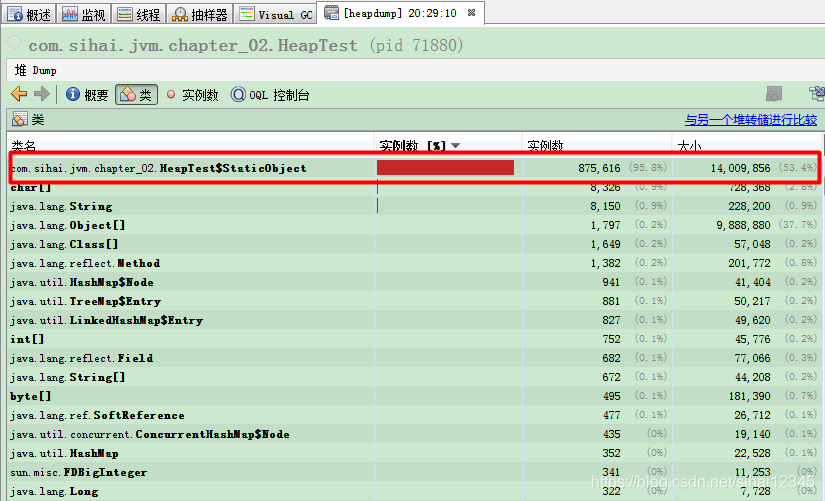Select the java.lang.ref.SoftReference row
The image size is (825, 501).
pos(415,415)
